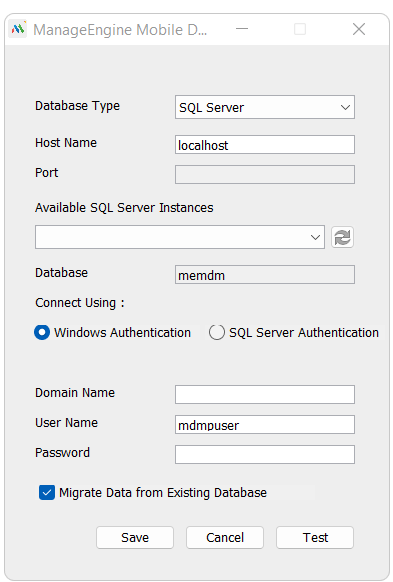Click the Available SQL Server Instances label
The image size is (393, 582).
tap(124, 207)
